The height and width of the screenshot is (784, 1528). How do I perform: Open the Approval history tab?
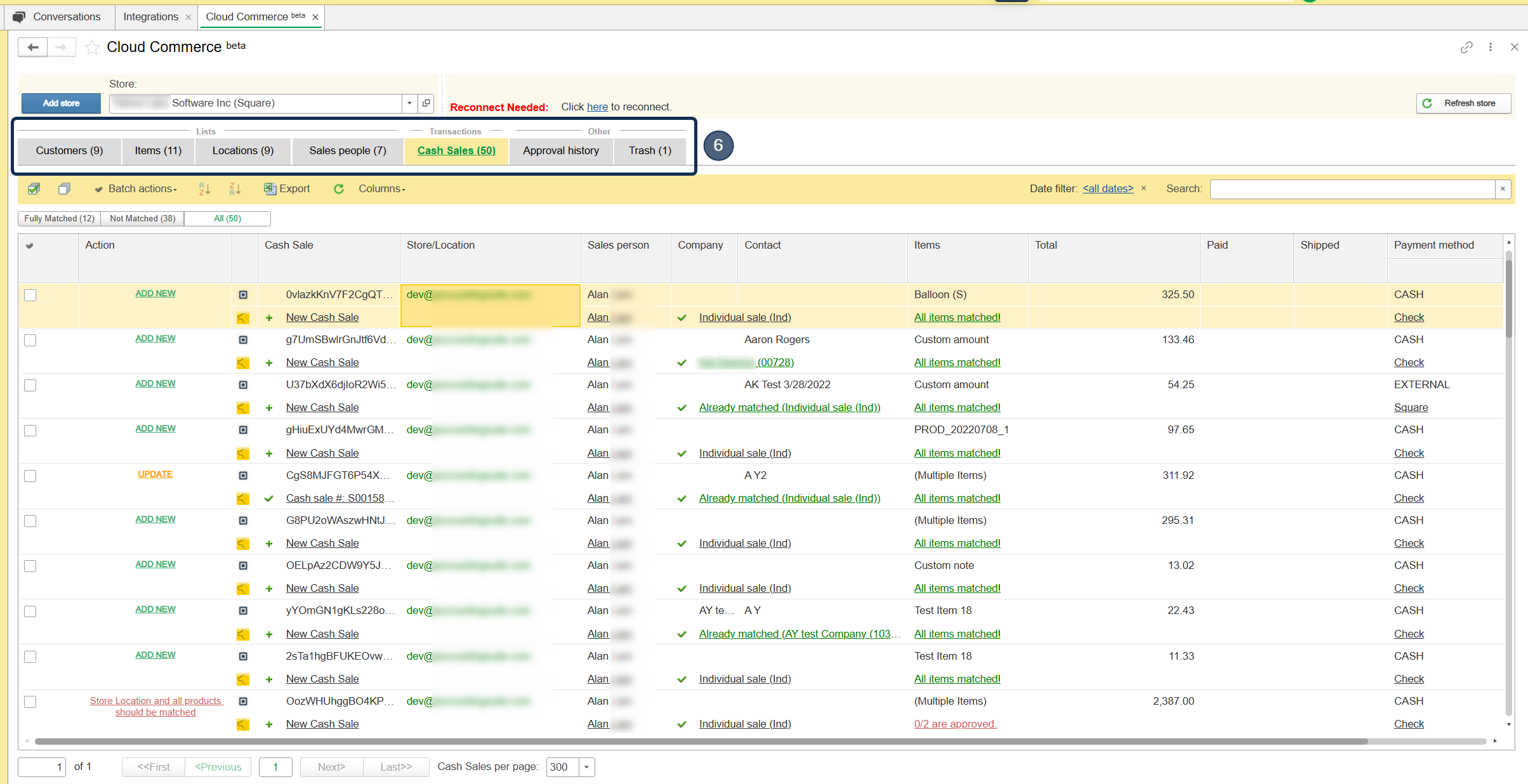[560, 150]
